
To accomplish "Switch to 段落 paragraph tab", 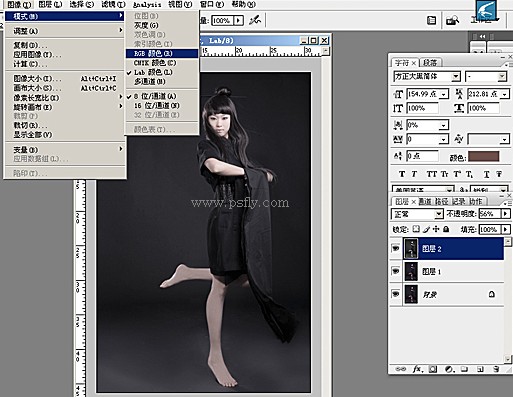I will tap(430, 63).
